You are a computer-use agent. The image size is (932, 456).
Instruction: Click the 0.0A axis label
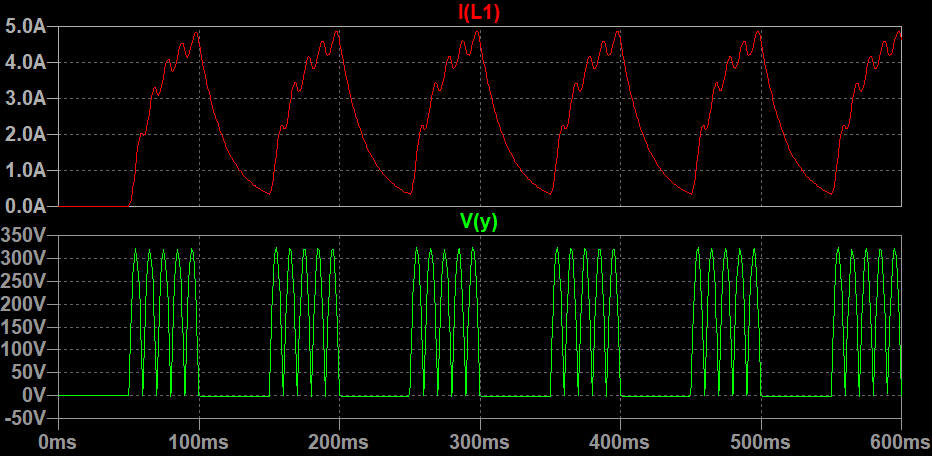click(24, 206)
